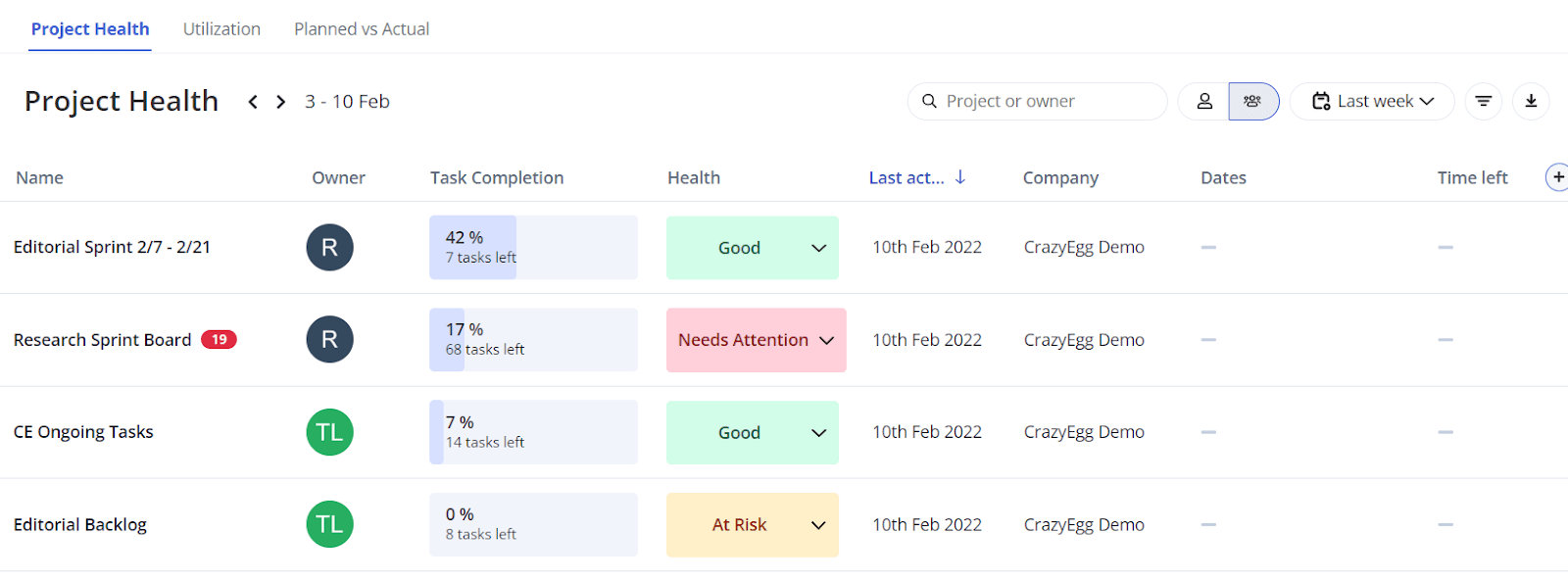Open the red 19 badge on Research Sprint Board

(x=219, y=340)
